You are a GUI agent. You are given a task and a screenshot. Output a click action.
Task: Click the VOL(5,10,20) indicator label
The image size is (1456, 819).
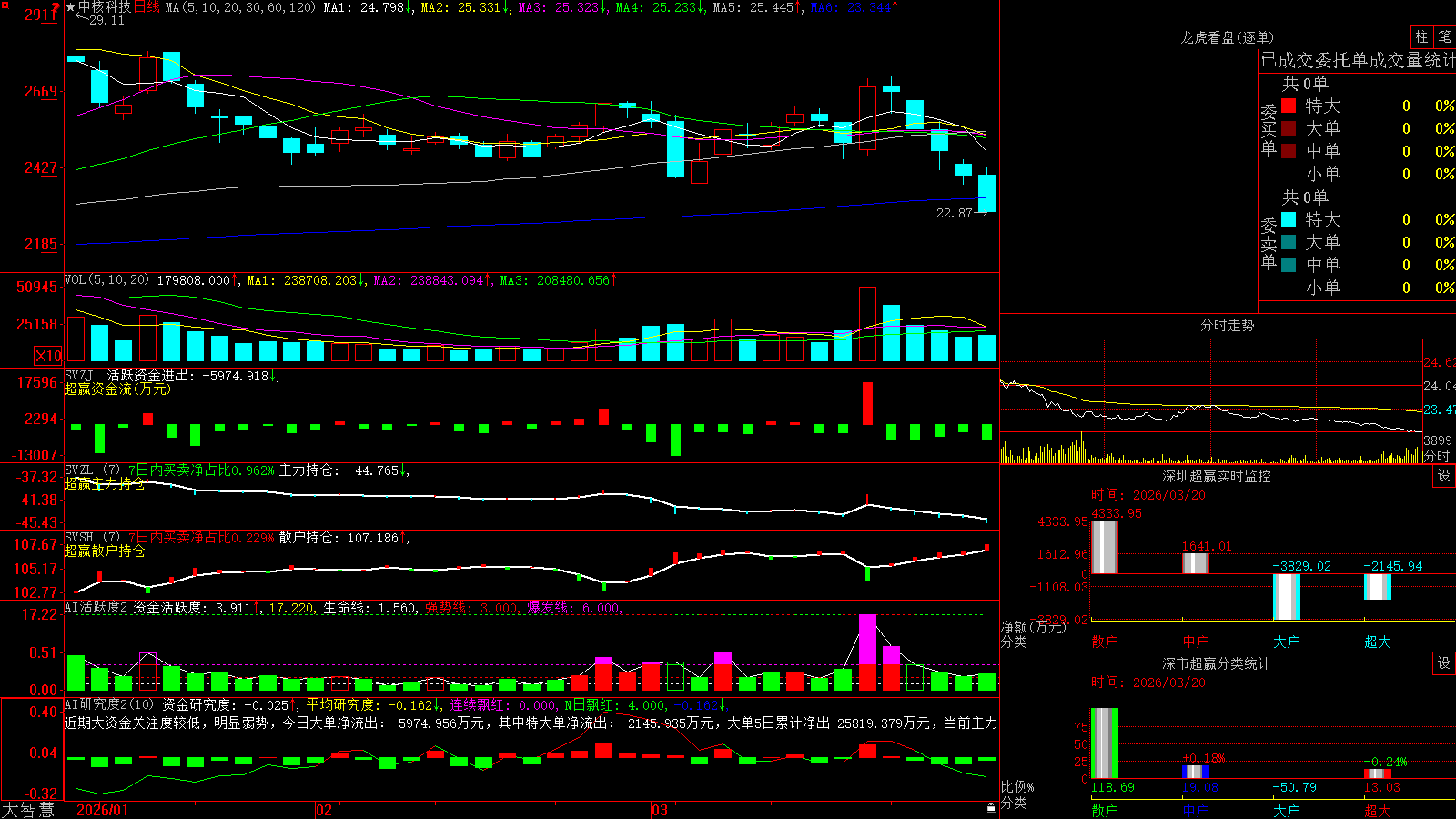coord(106,280)
